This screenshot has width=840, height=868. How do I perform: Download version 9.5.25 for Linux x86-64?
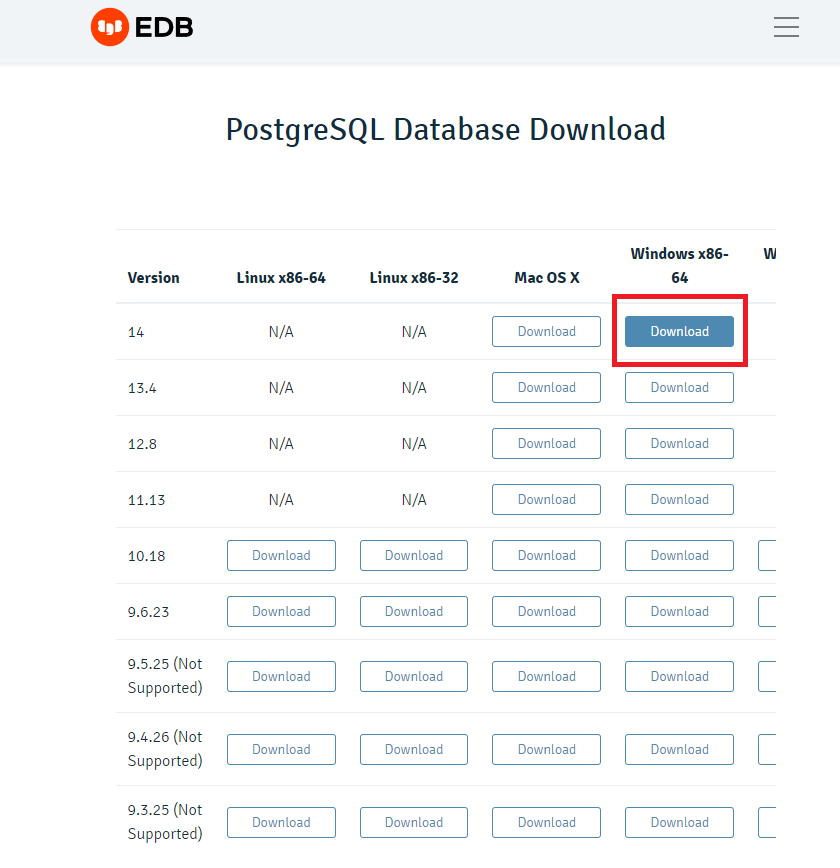[x=281, y=676]
